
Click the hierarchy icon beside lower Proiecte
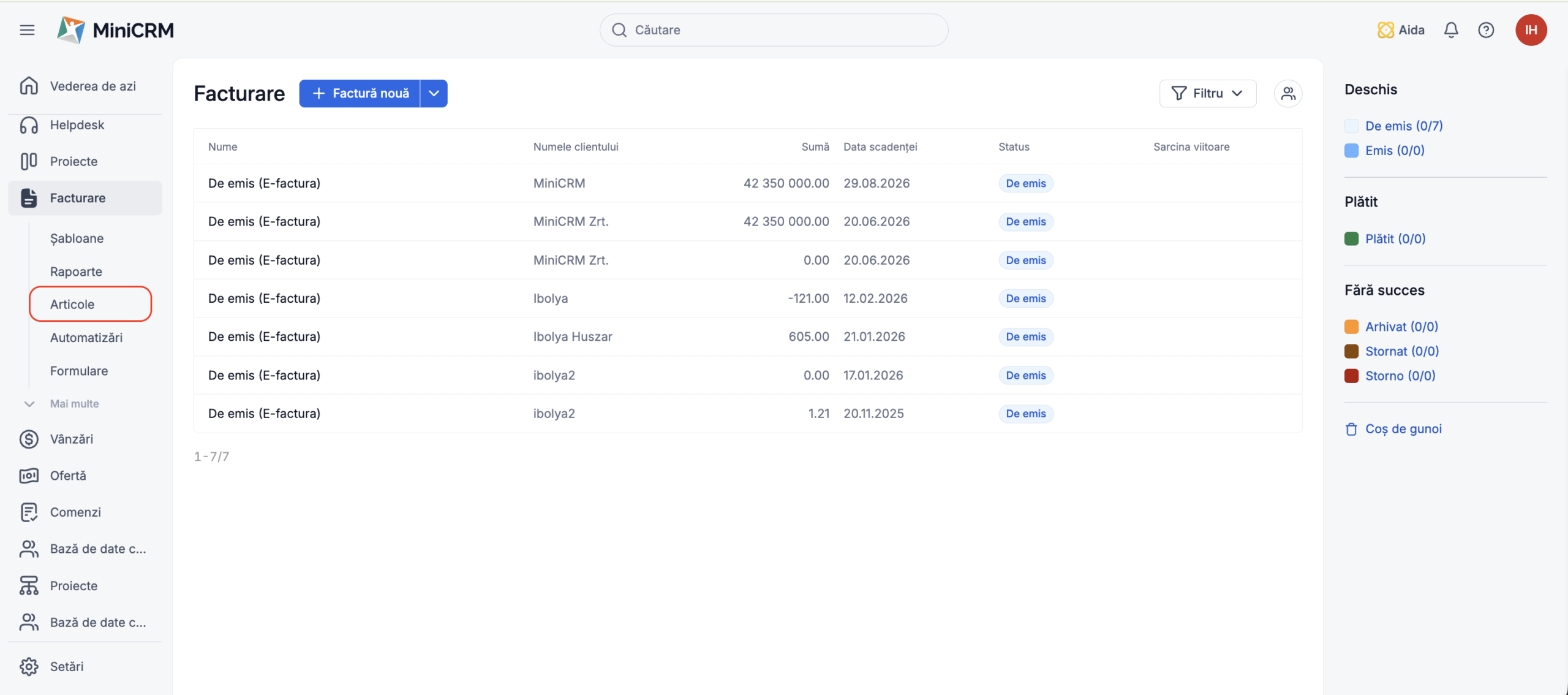(x=29, y=586)
